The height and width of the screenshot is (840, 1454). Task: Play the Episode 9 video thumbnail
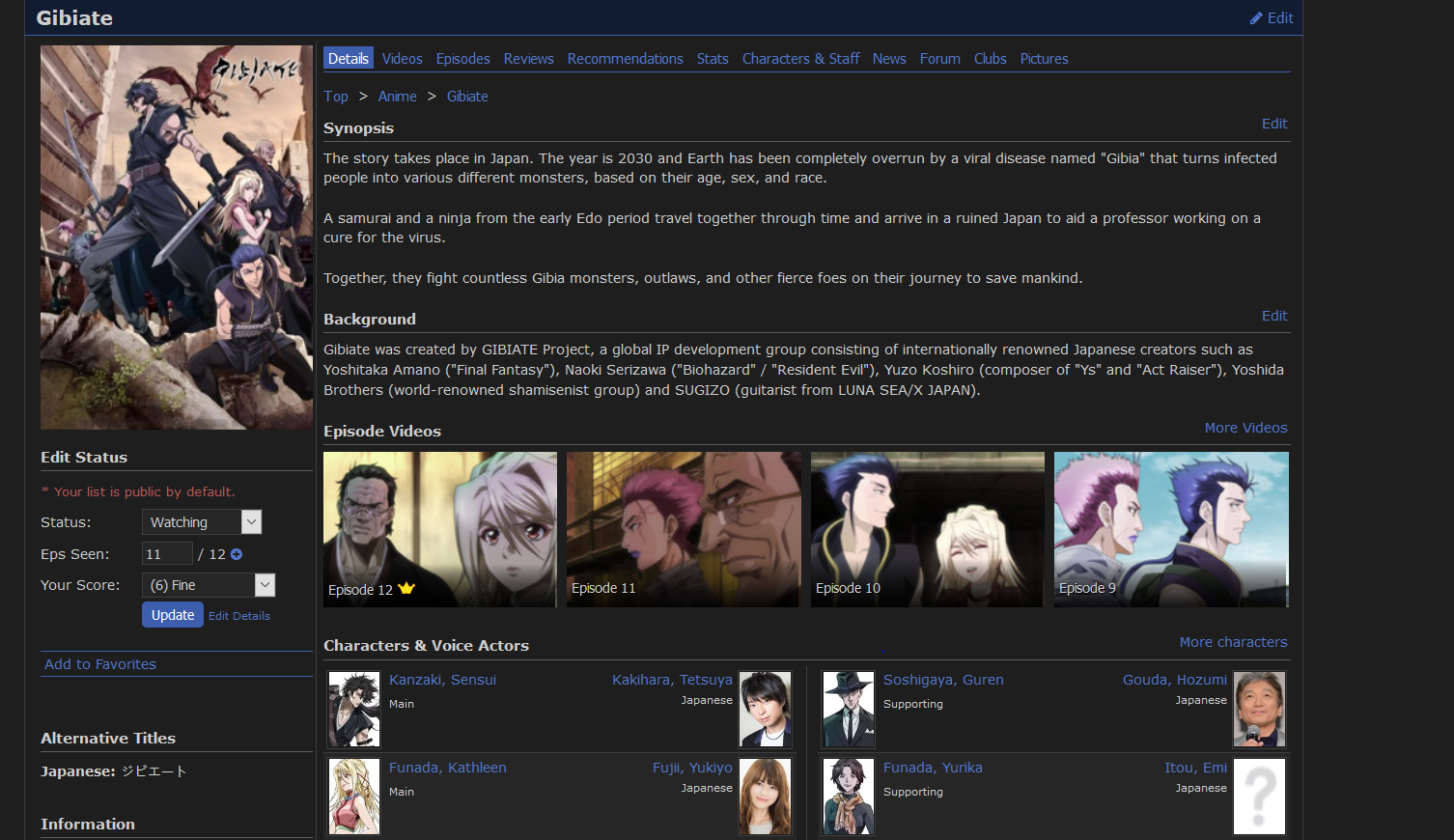[x=1171, y=529]
